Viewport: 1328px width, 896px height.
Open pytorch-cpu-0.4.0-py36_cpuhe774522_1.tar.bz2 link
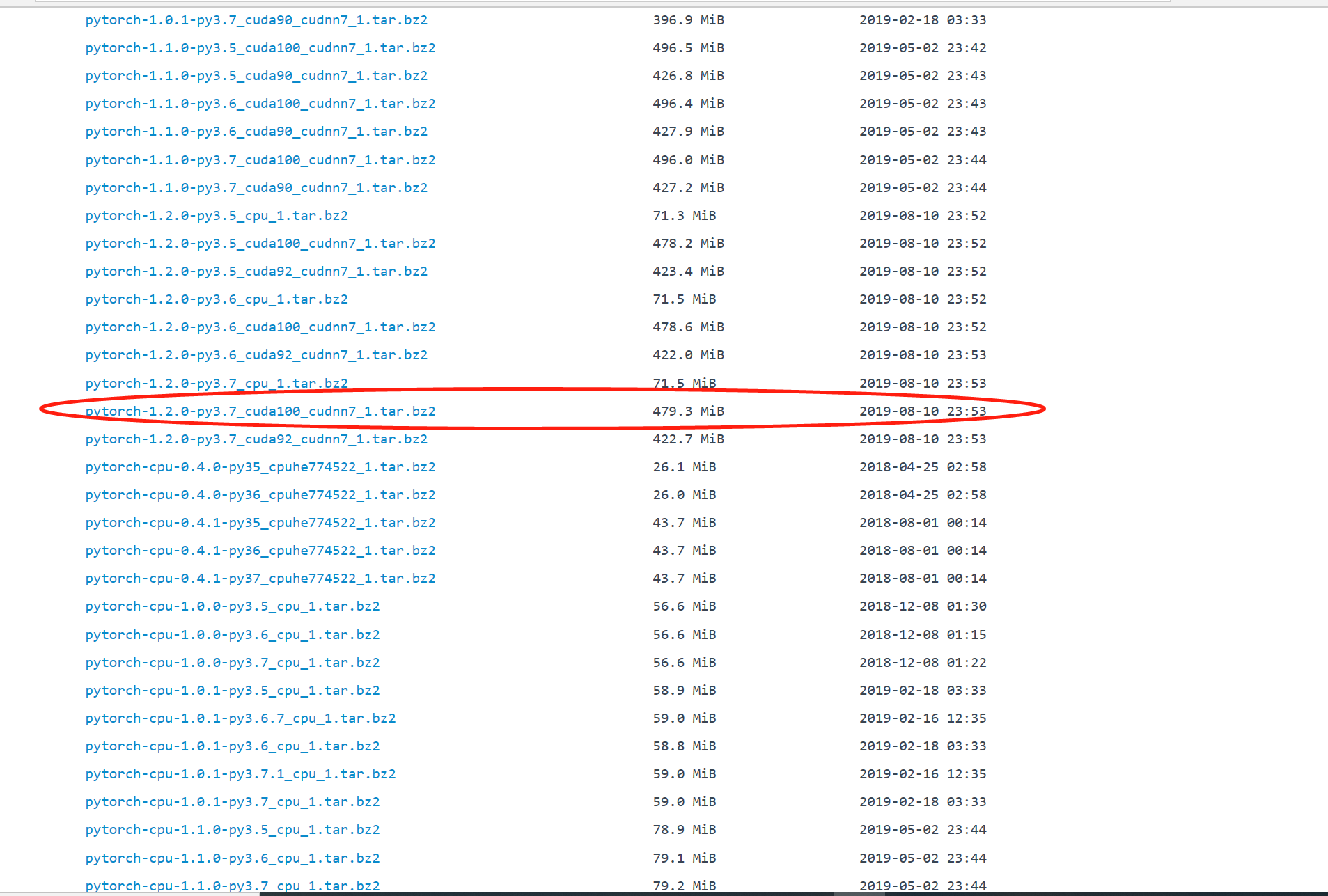260,495
